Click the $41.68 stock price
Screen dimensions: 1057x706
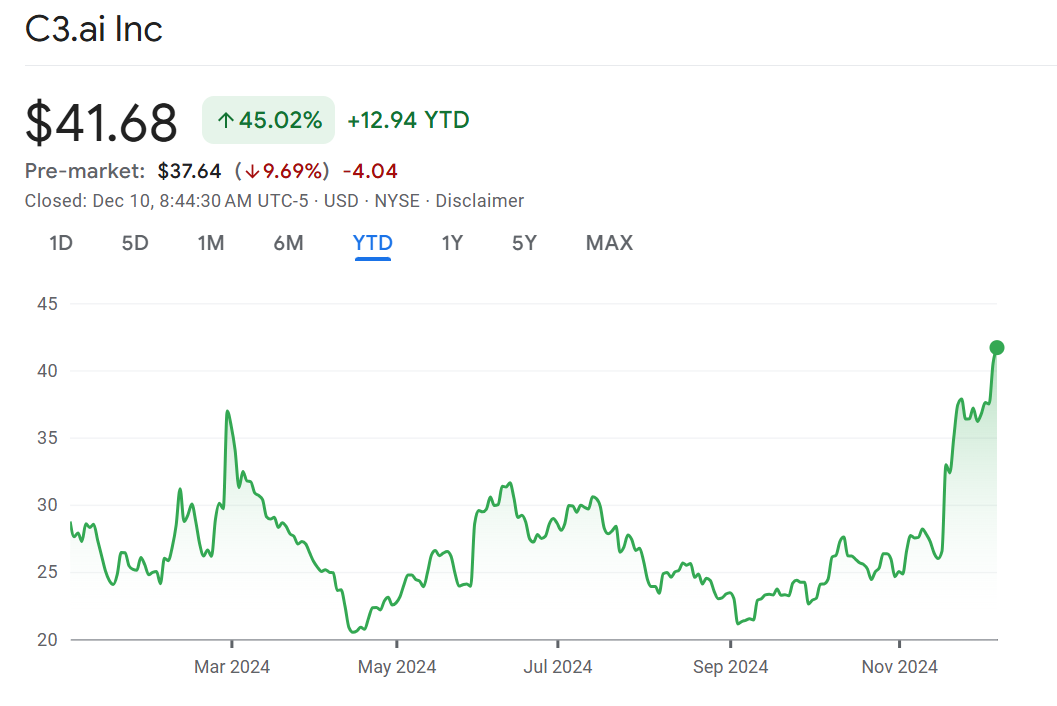[x=101, y=123]
